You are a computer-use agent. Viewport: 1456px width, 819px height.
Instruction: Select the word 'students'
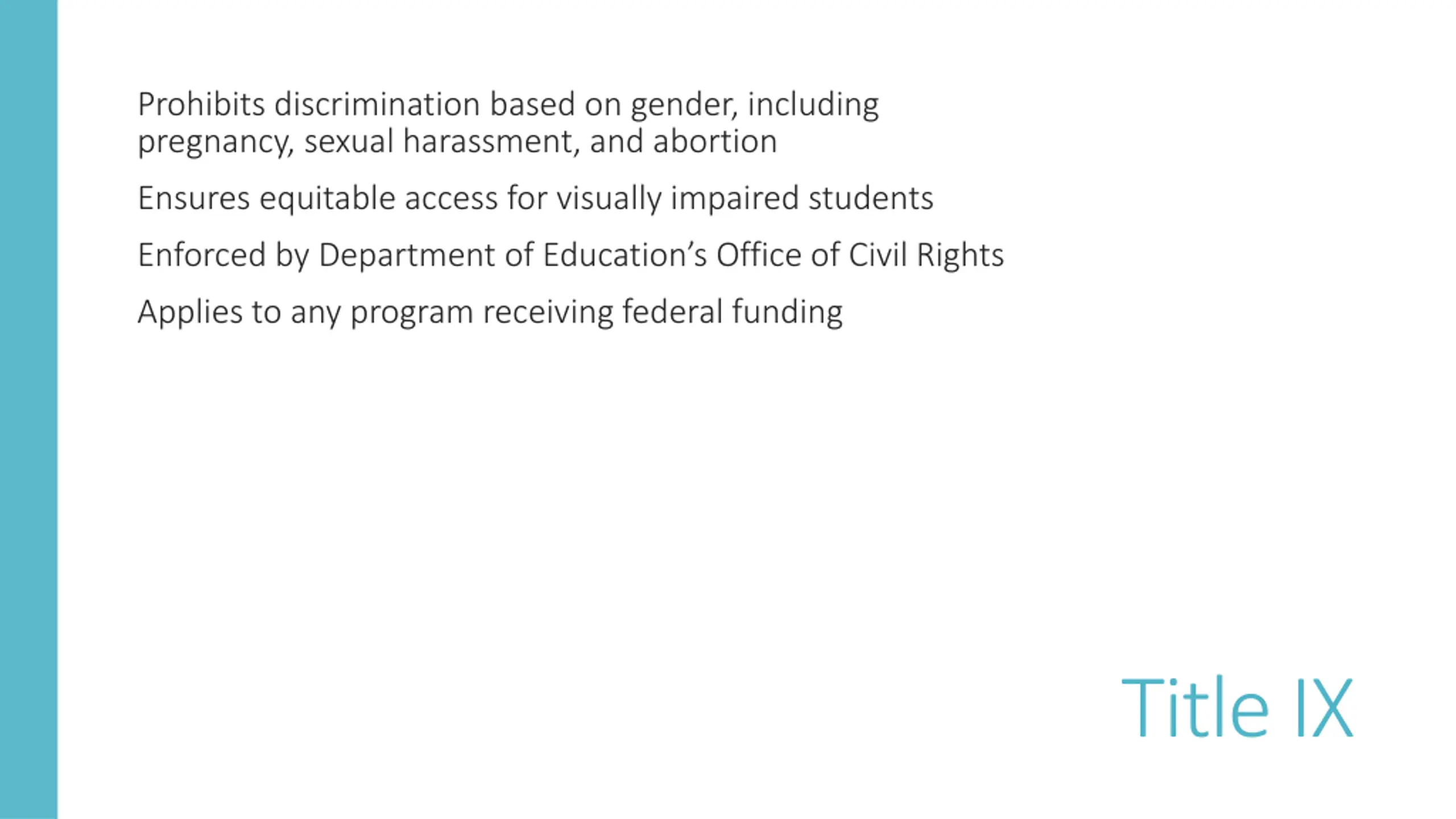tap(871, 198)
